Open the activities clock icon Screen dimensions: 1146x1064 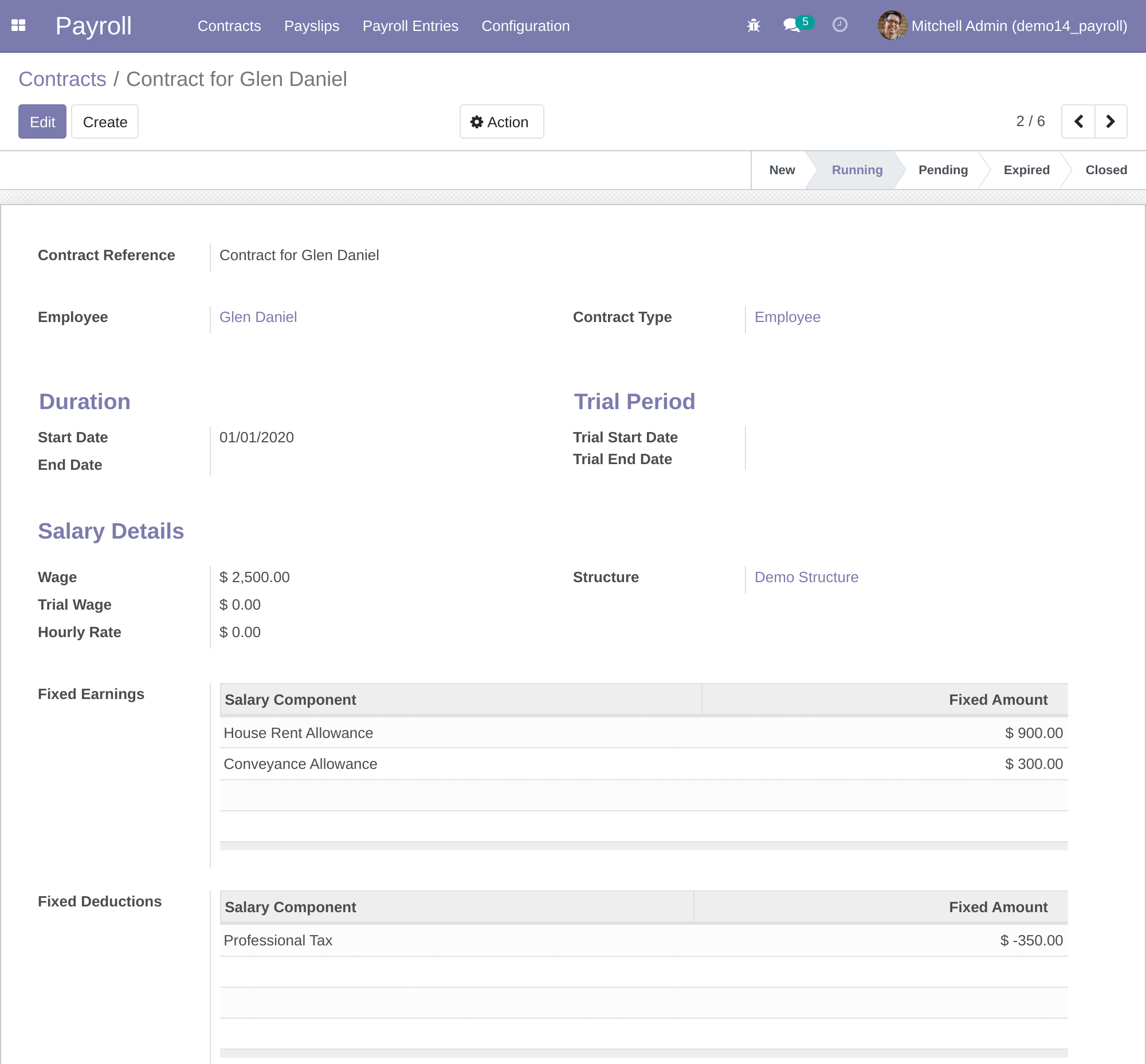(x=839, y=25)
